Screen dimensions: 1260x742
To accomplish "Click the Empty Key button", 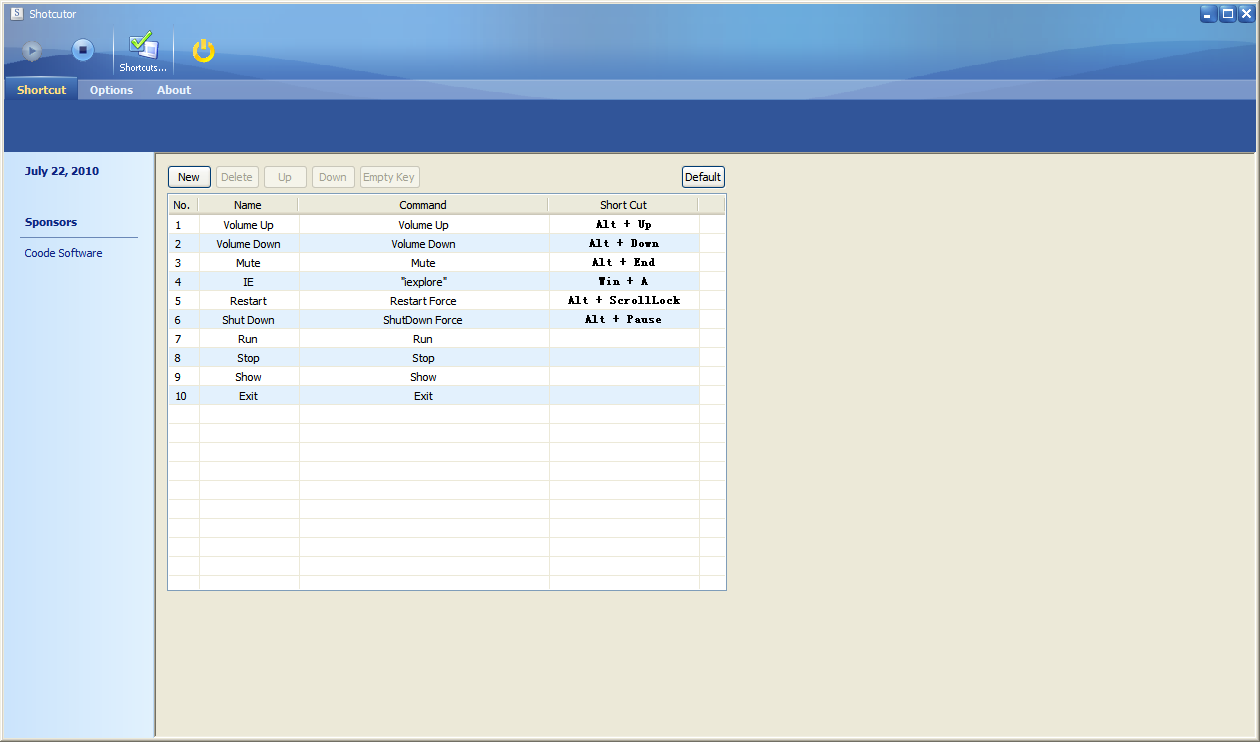I will [389, 177].
